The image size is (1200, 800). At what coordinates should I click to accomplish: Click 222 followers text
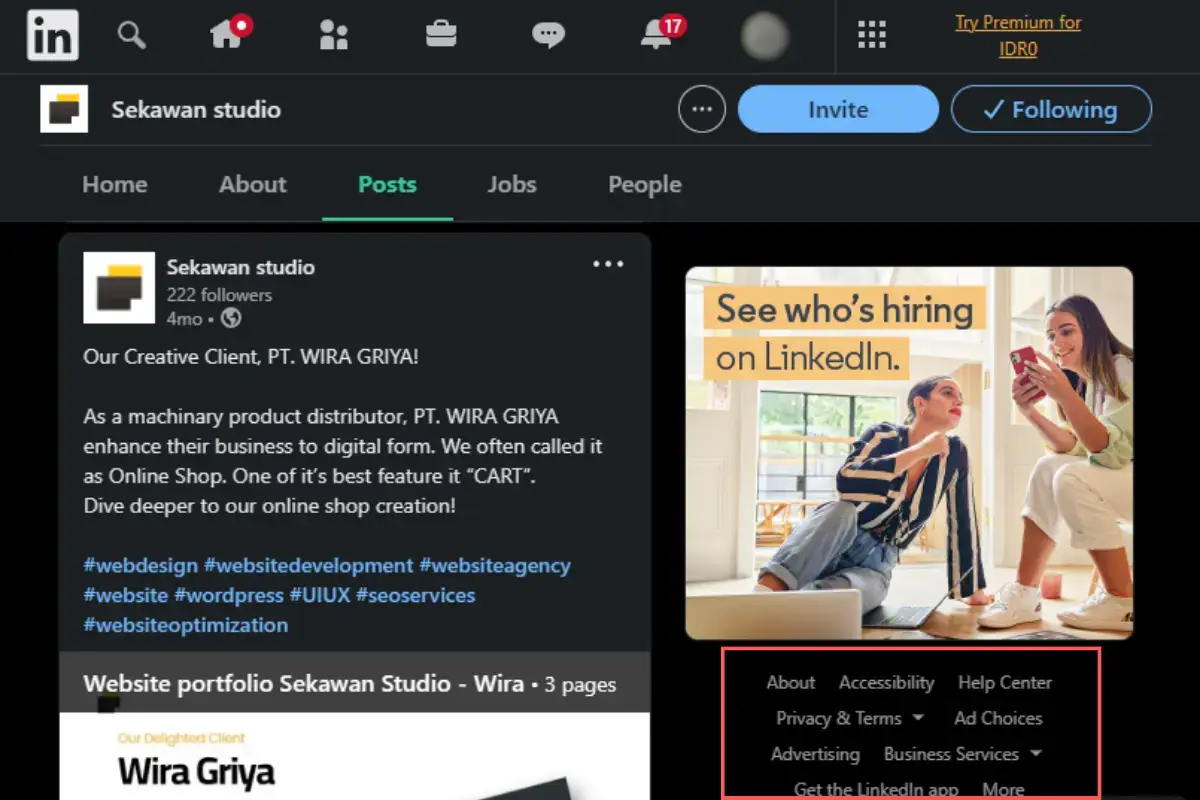pos(219,295)
